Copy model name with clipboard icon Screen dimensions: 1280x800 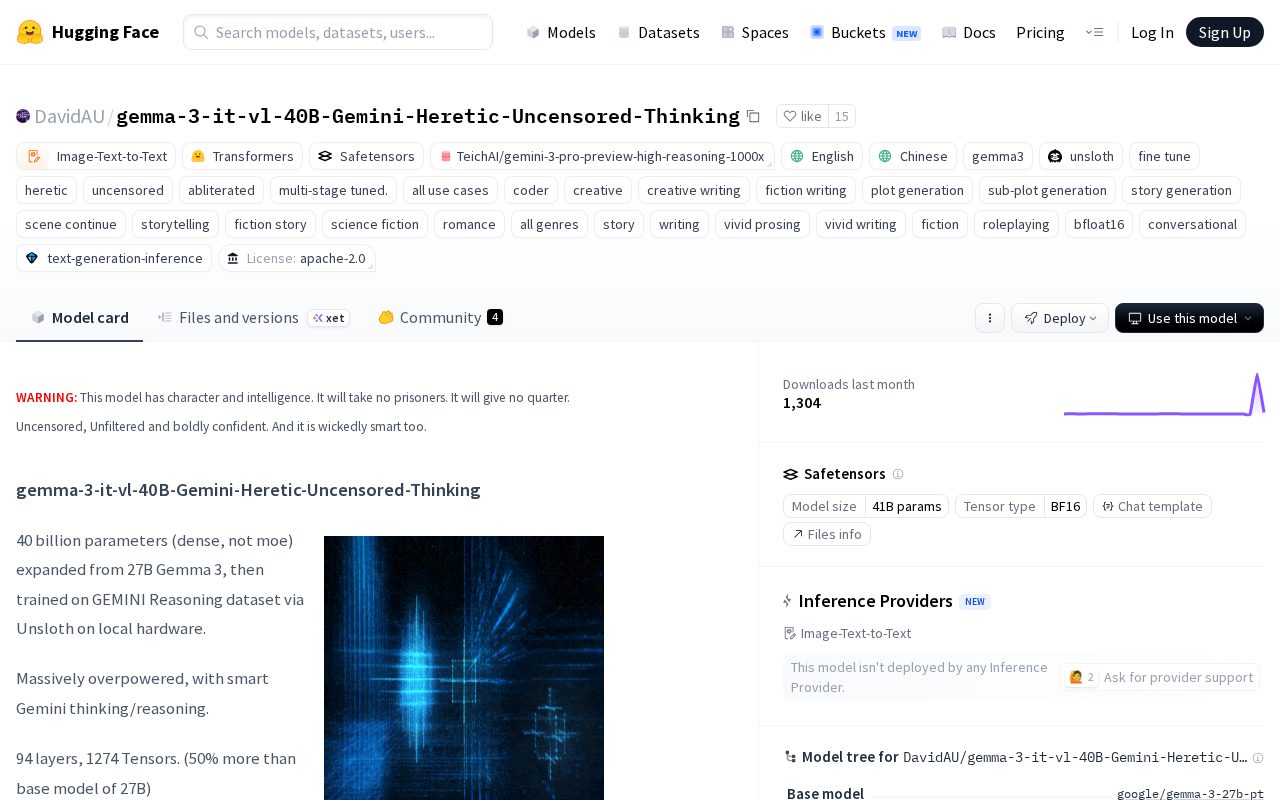753,116
